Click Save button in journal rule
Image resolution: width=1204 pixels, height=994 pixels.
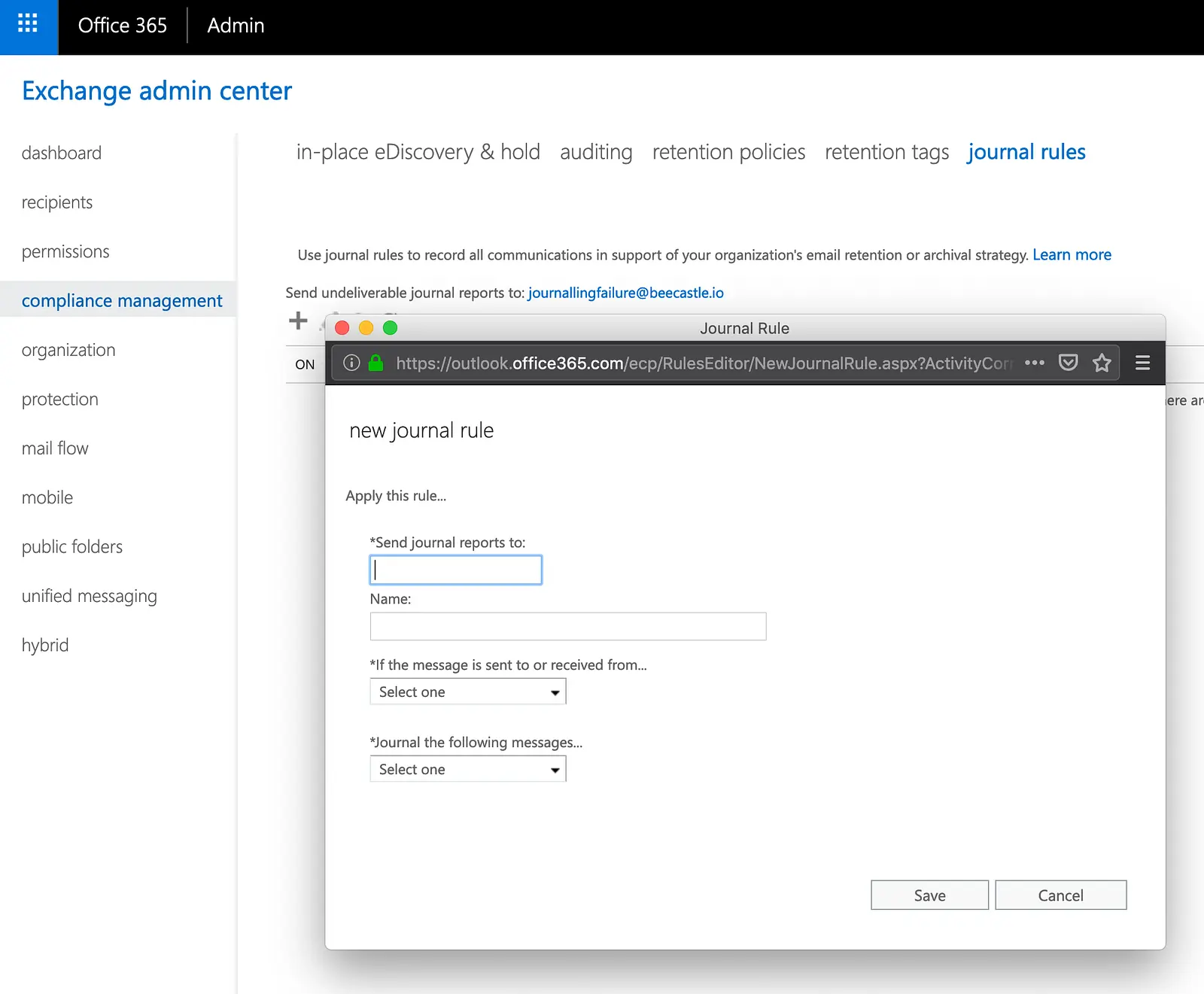tap(929, 895)
